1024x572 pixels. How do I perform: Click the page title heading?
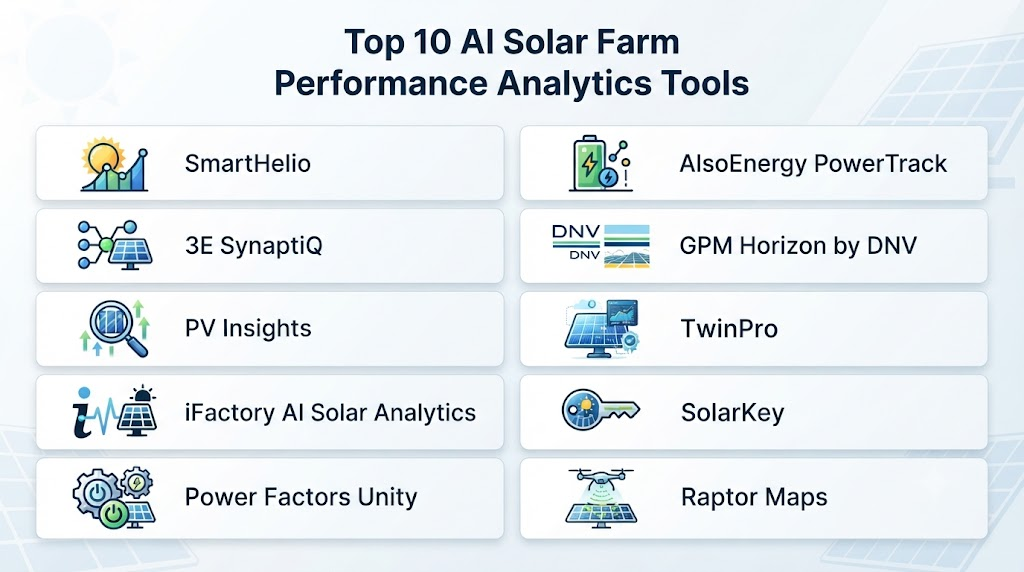click(511, 63)
